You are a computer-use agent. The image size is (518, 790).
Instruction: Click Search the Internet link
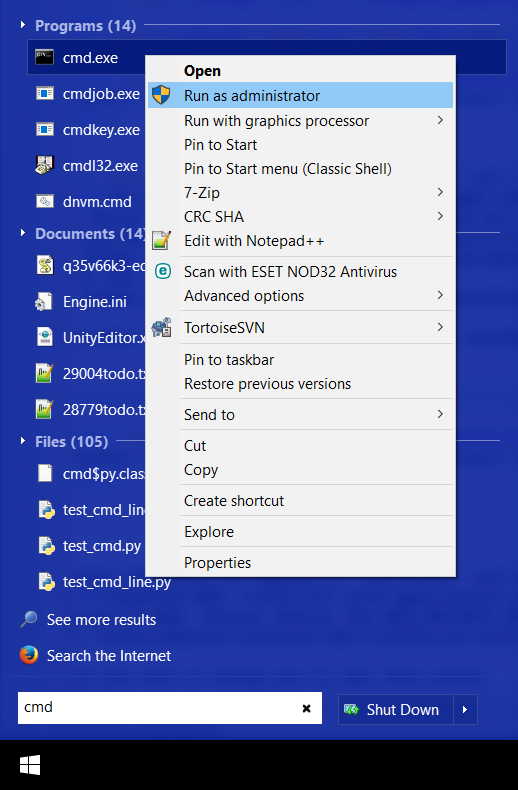[x=109, y=655]
